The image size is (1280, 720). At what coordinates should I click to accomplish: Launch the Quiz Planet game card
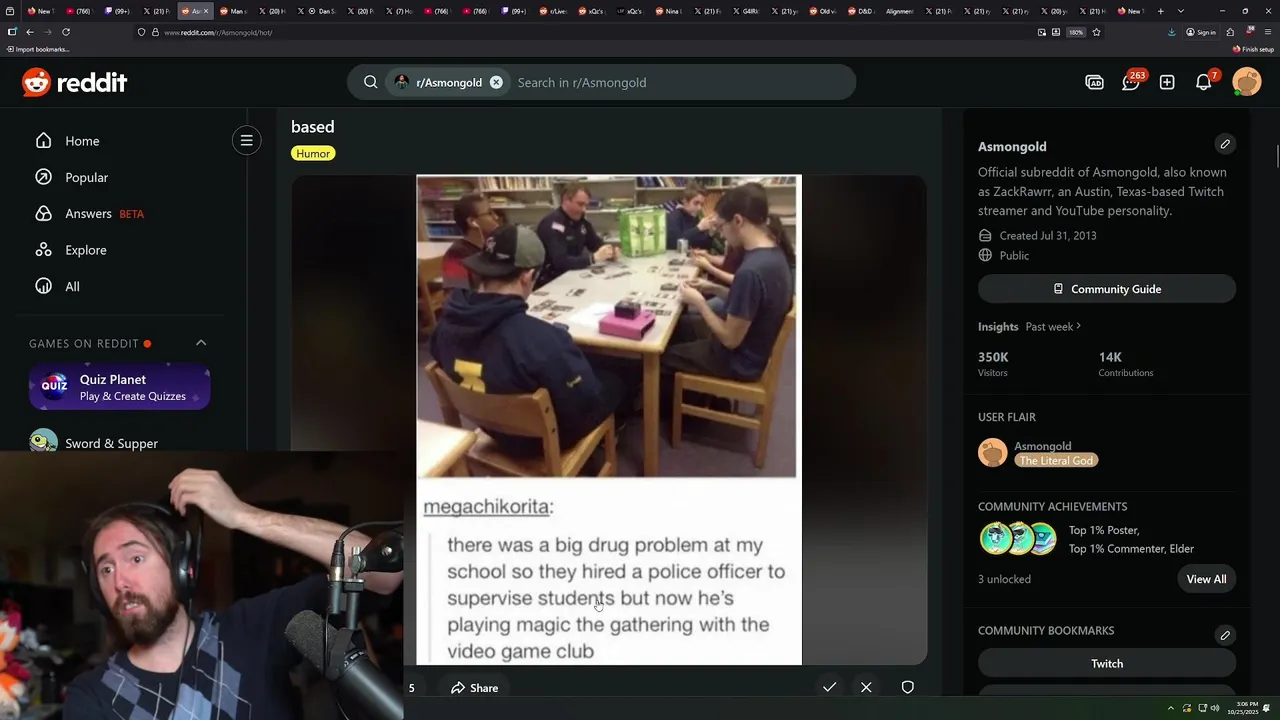(x=119, y=387)
